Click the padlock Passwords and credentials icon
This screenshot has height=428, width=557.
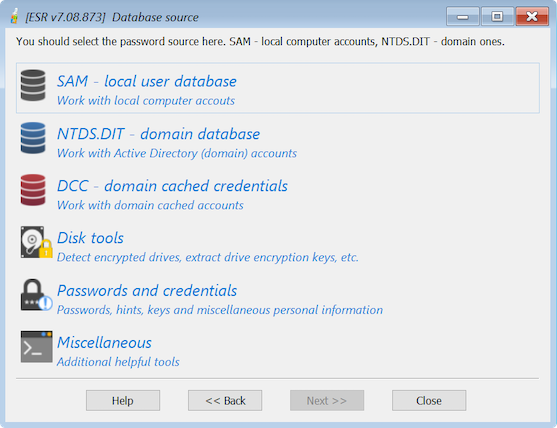click(36, 295)
